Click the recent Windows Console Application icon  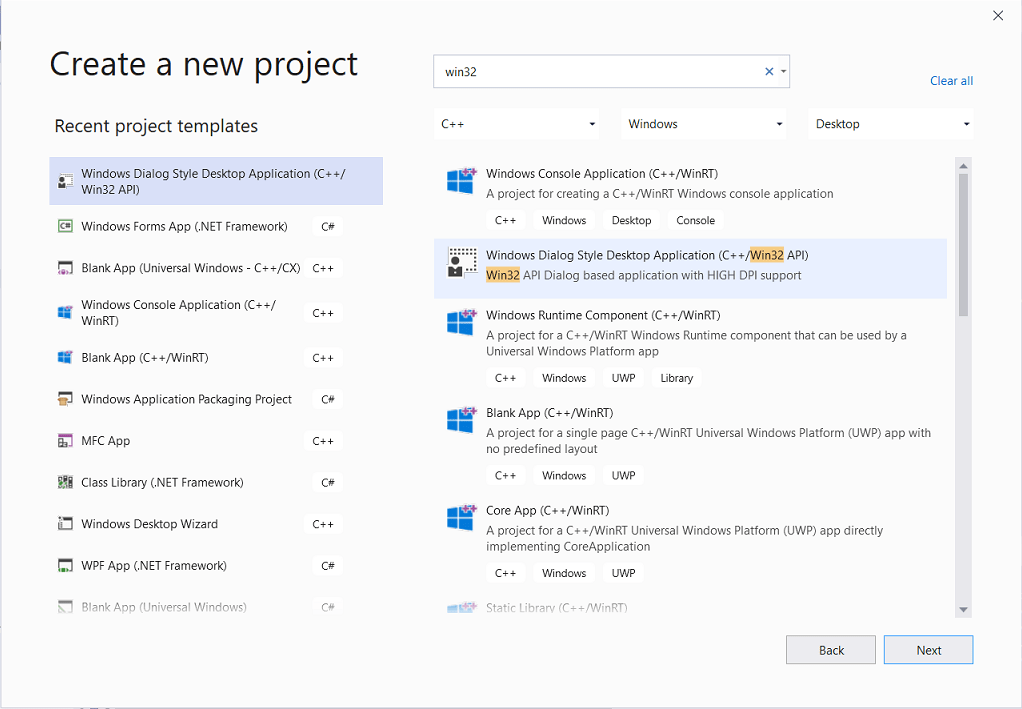(x=65, y=312)
